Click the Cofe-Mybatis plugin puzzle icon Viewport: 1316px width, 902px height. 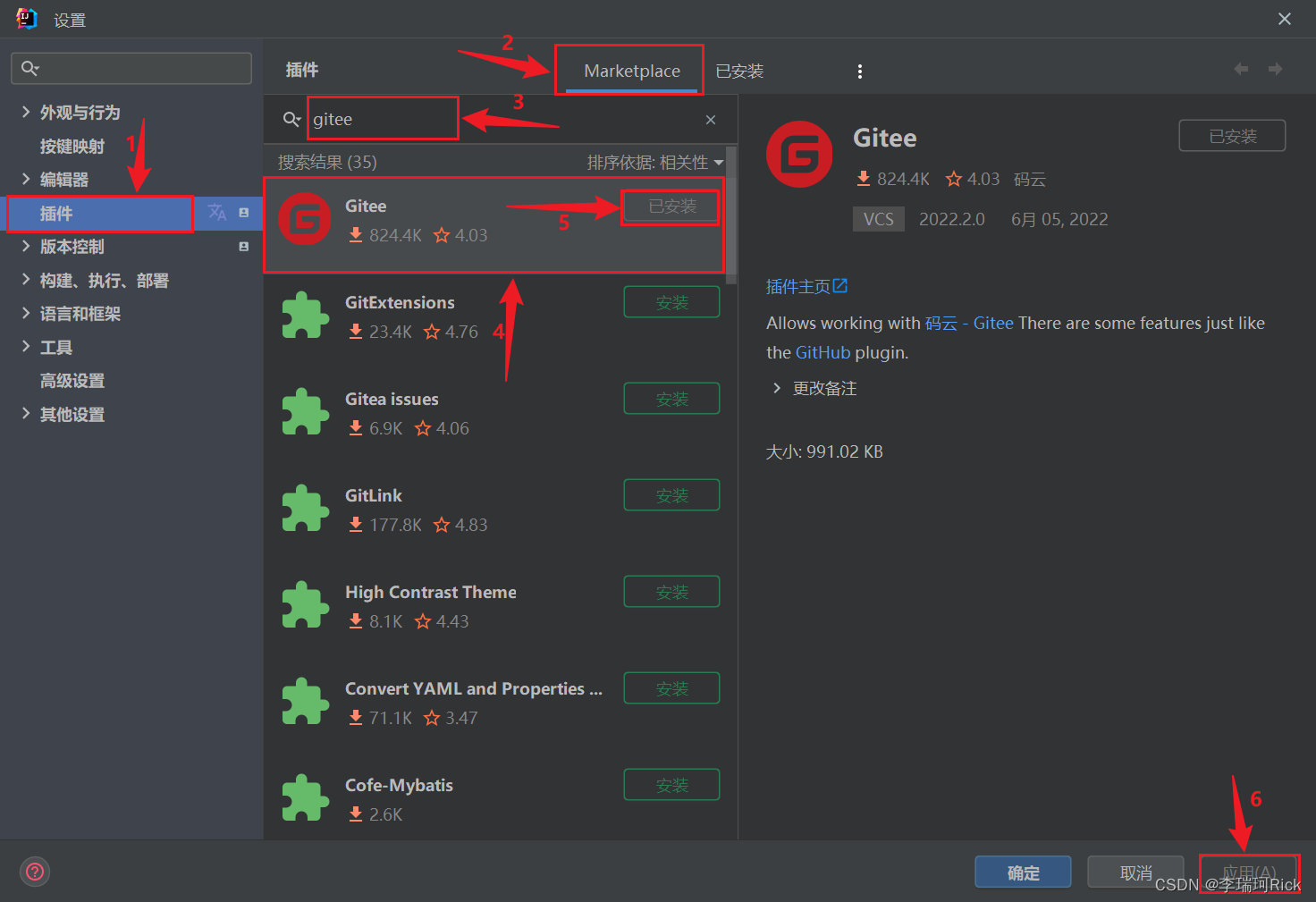coord(305,798)
